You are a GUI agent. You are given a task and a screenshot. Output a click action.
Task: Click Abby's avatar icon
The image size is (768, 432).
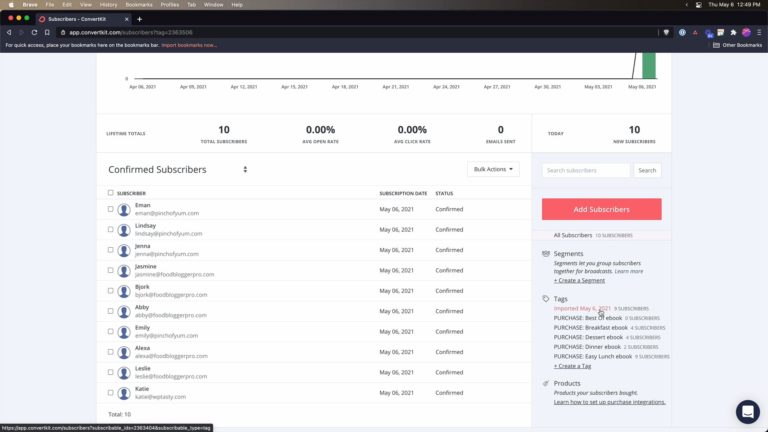point(124,312)
